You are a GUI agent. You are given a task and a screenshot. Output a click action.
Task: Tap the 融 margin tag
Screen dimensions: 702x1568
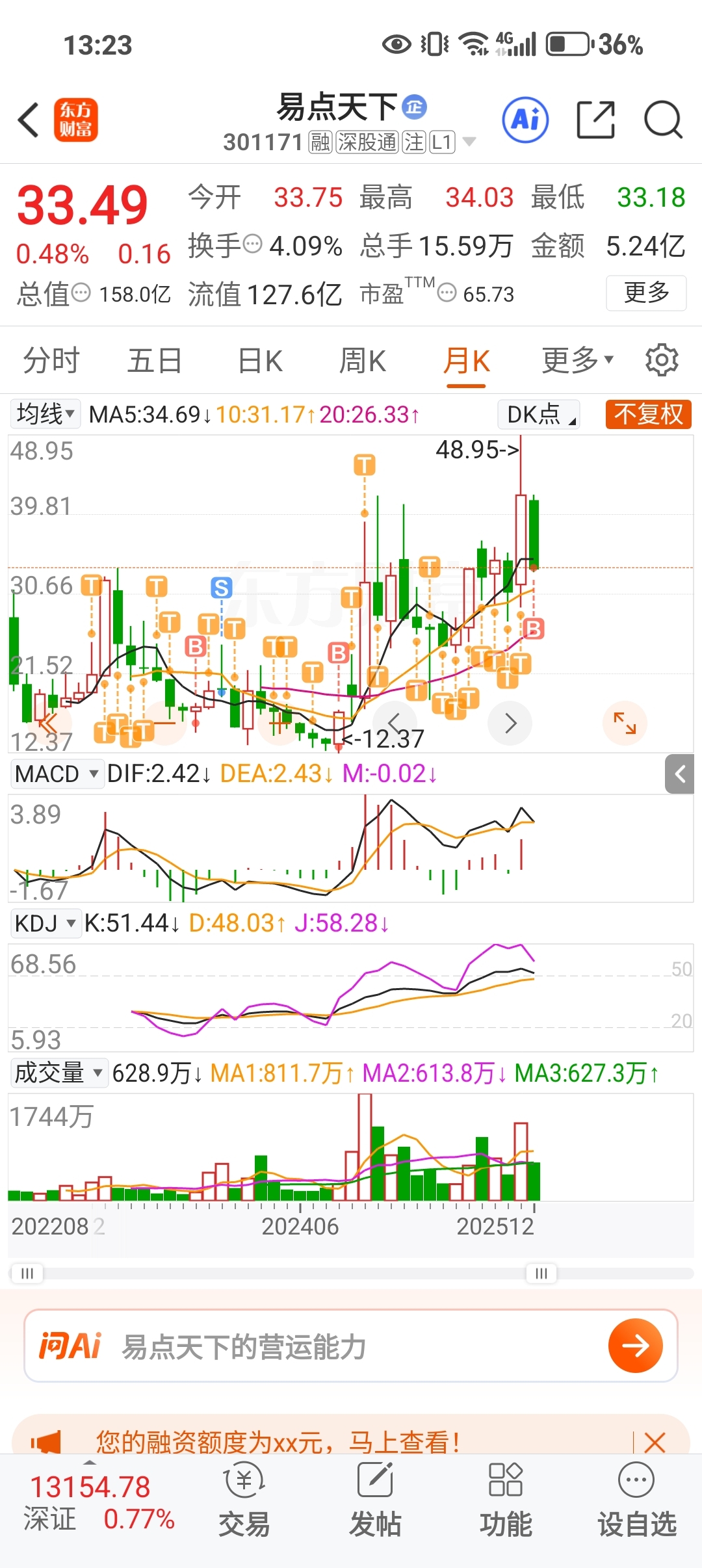click(320, 142)
